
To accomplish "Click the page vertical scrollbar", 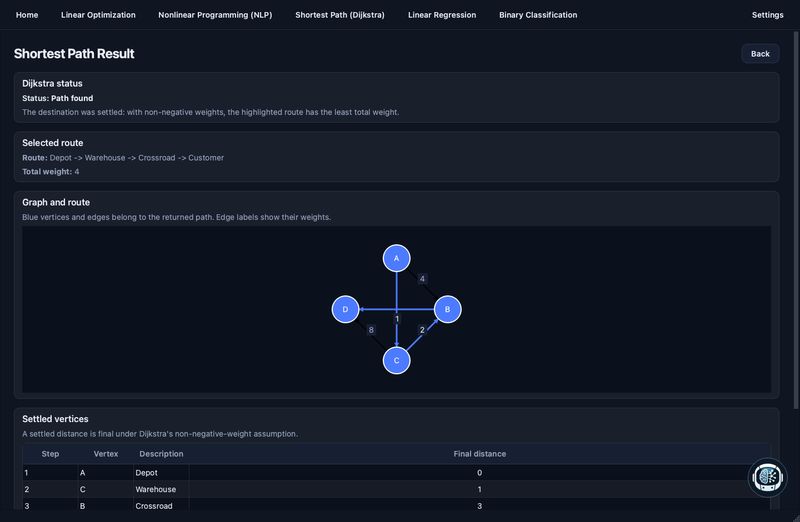I will (796, 219).
